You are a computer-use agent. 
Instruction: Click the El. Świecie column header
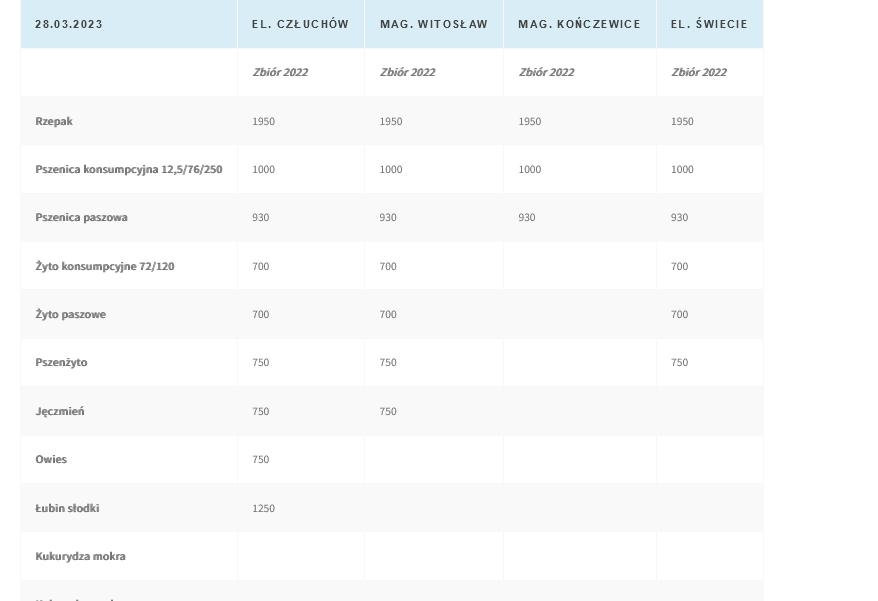pos(709,24)
